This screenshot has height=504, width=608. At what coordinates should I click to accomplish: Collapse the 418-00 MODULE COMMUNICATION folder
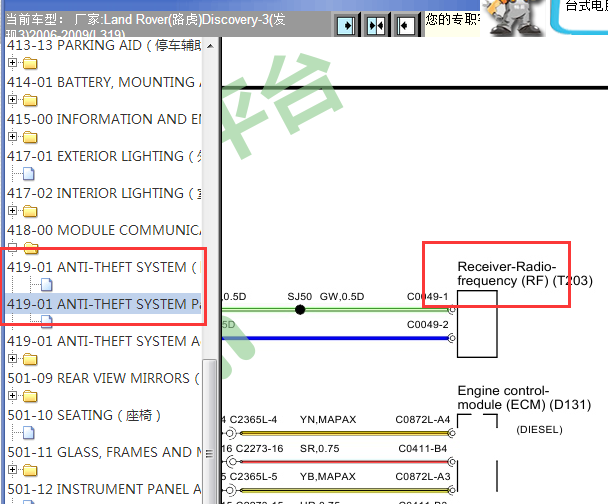coord(12,247)
